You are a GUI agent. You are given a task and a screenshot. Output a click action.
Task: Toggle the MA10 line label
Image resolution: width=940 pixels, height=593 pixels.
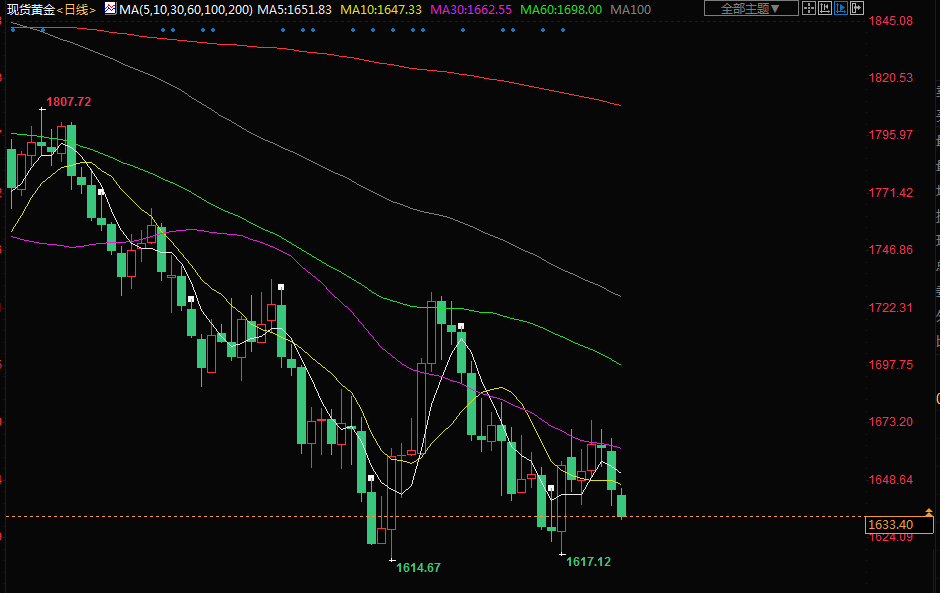[x=381, y=9]
